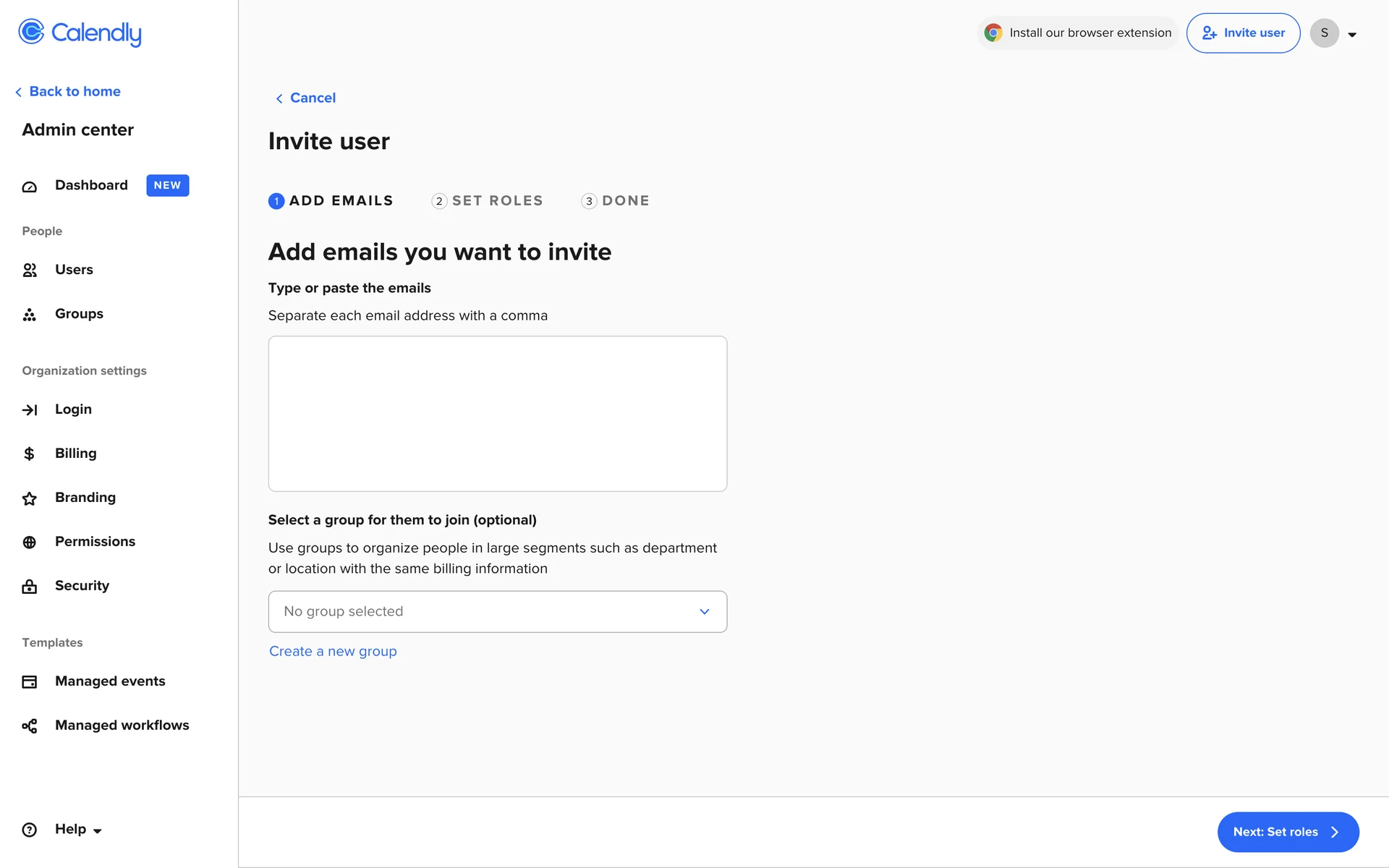Expand the No group selected dropdown

pyautogui.click(x=497, y=612)
